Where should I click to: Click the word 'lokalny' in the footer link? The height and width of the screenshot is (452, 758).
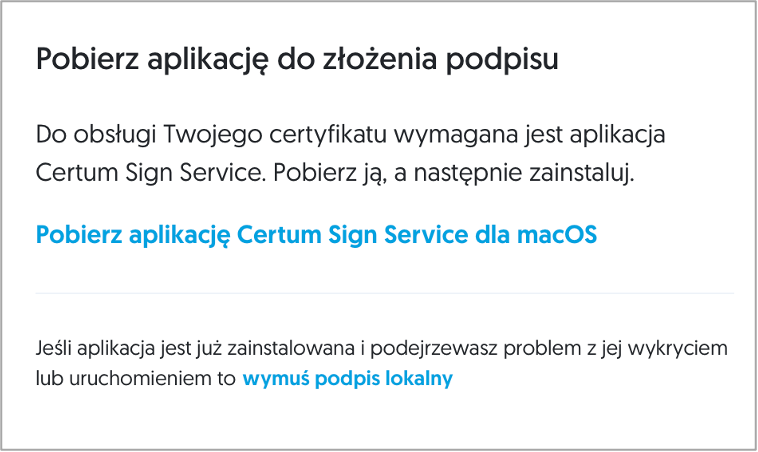tap(420, 379)
